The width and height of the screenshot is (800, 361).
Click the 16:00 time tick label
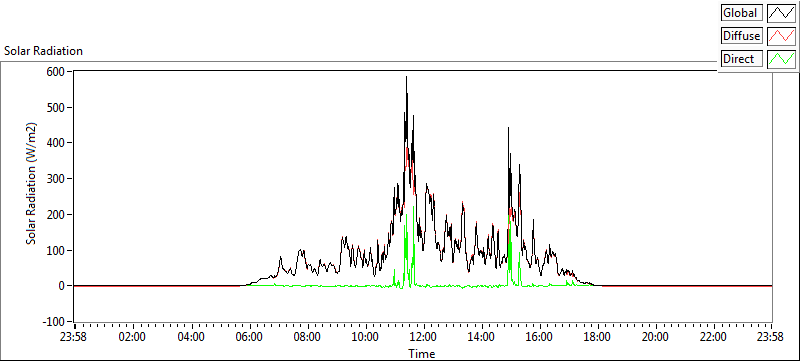539,337
